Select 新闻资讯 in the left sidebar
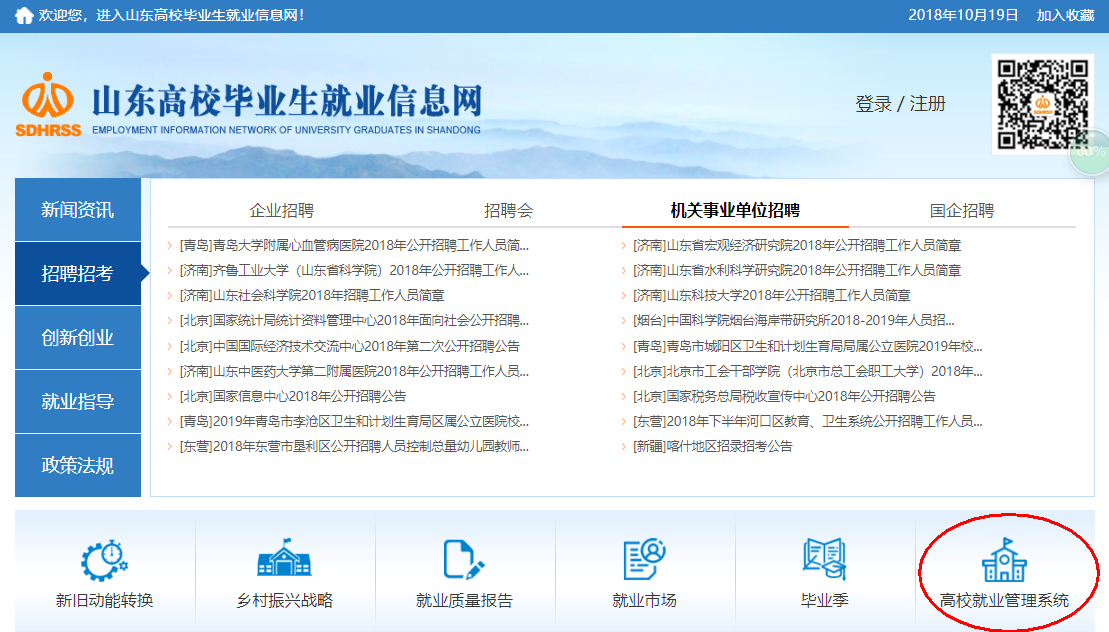The height and width of the screenshot is (632, 1109). 78,210
